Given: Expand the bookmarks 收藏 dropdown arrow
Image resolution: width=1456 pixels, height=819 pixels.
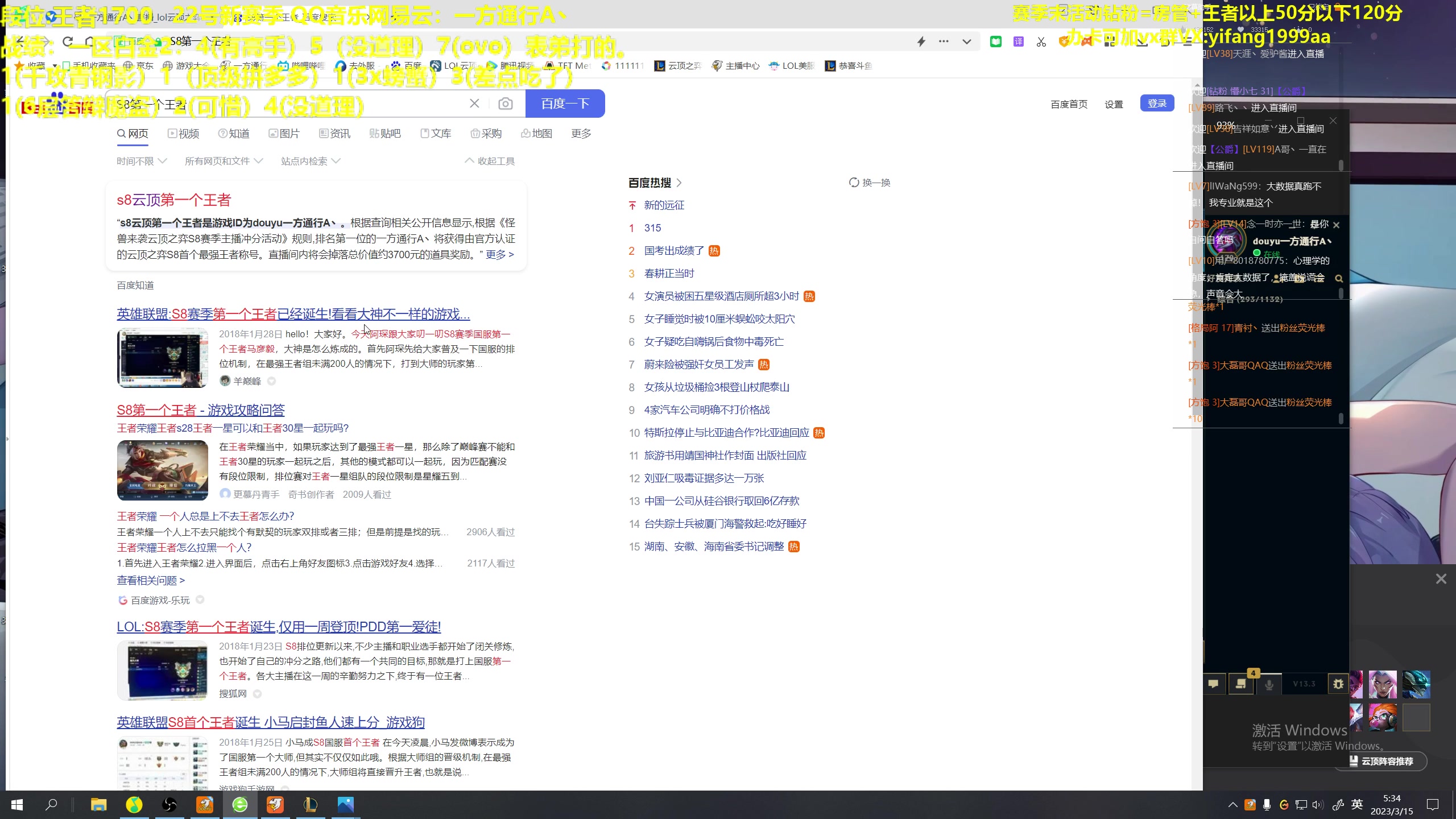Looking at the screenshot, I should (55, 66).
